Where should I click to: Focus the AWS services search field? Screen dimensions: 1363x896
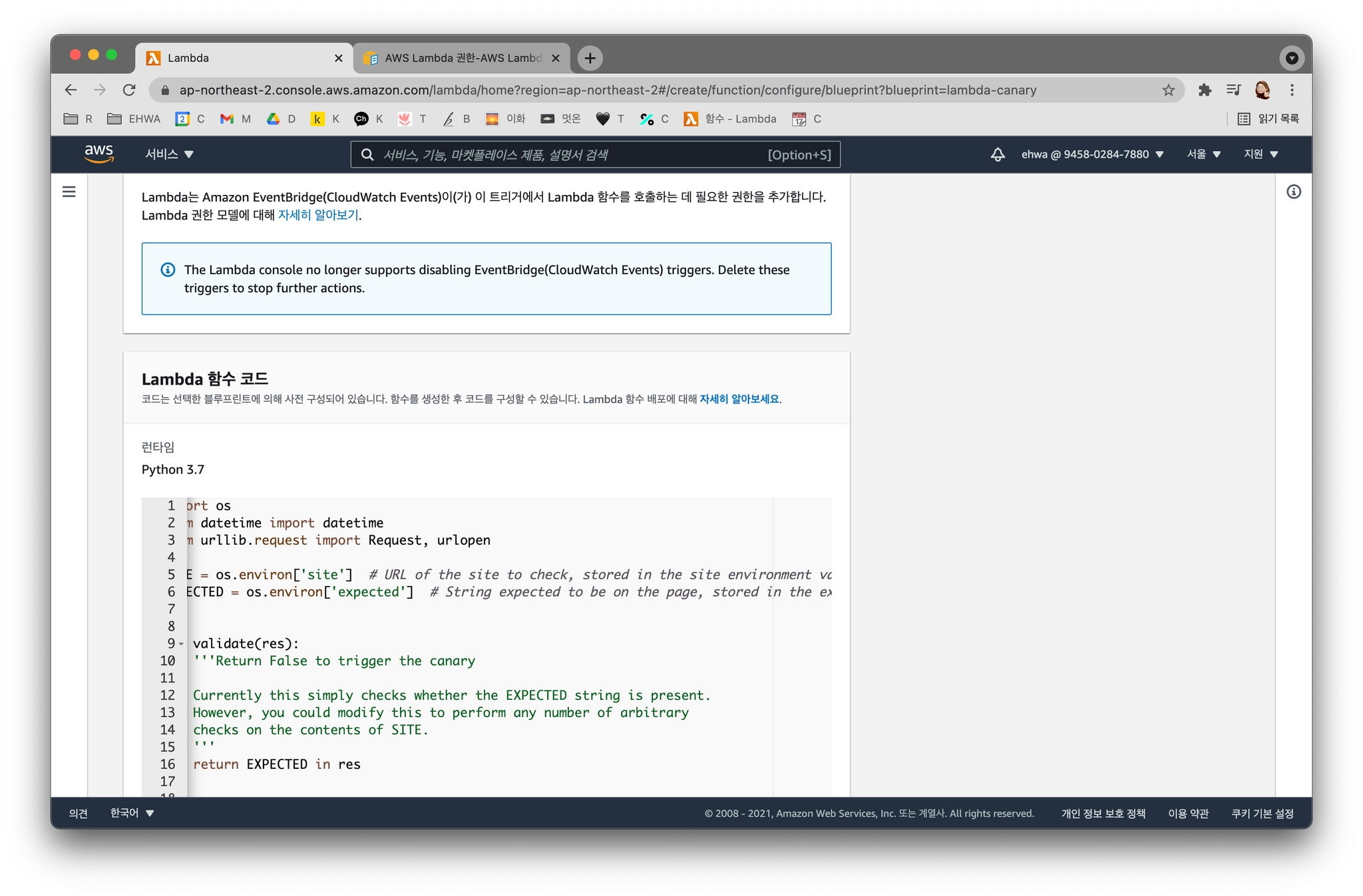click(x=572, y=155)
